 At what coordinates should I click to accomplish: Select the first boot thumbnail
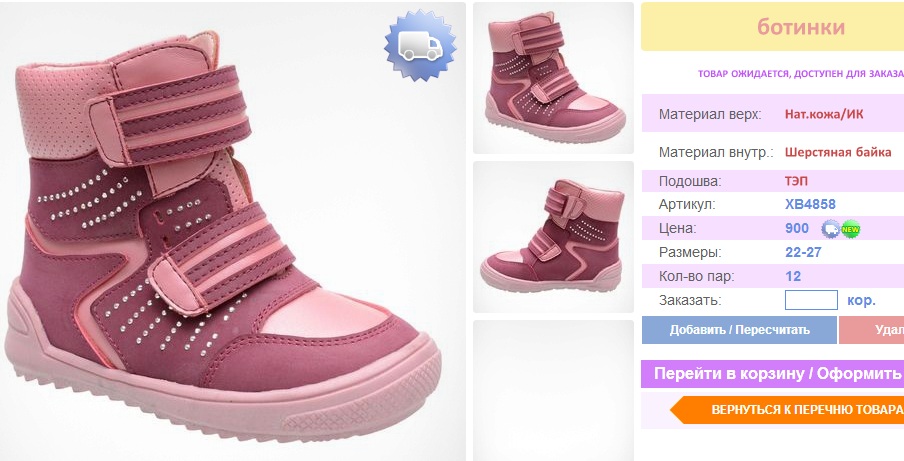(x=553, y=78)
